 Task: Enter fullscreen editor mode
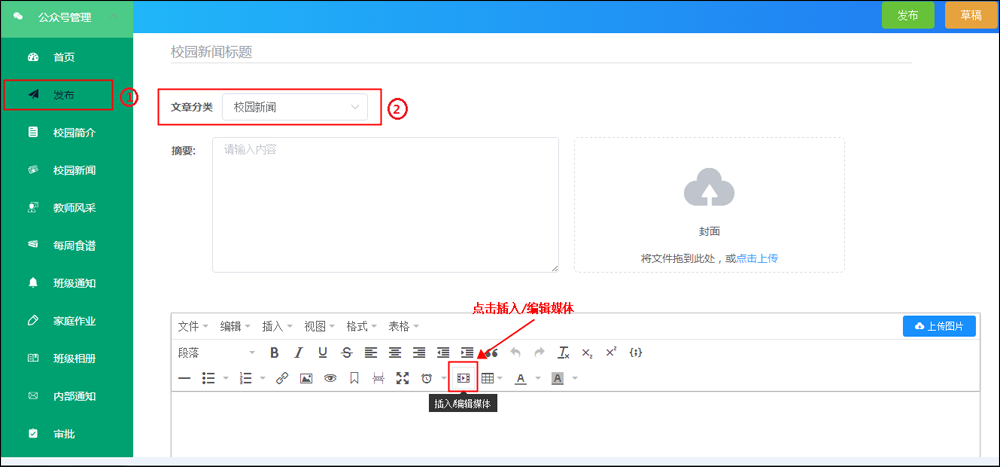pos(402,379)
